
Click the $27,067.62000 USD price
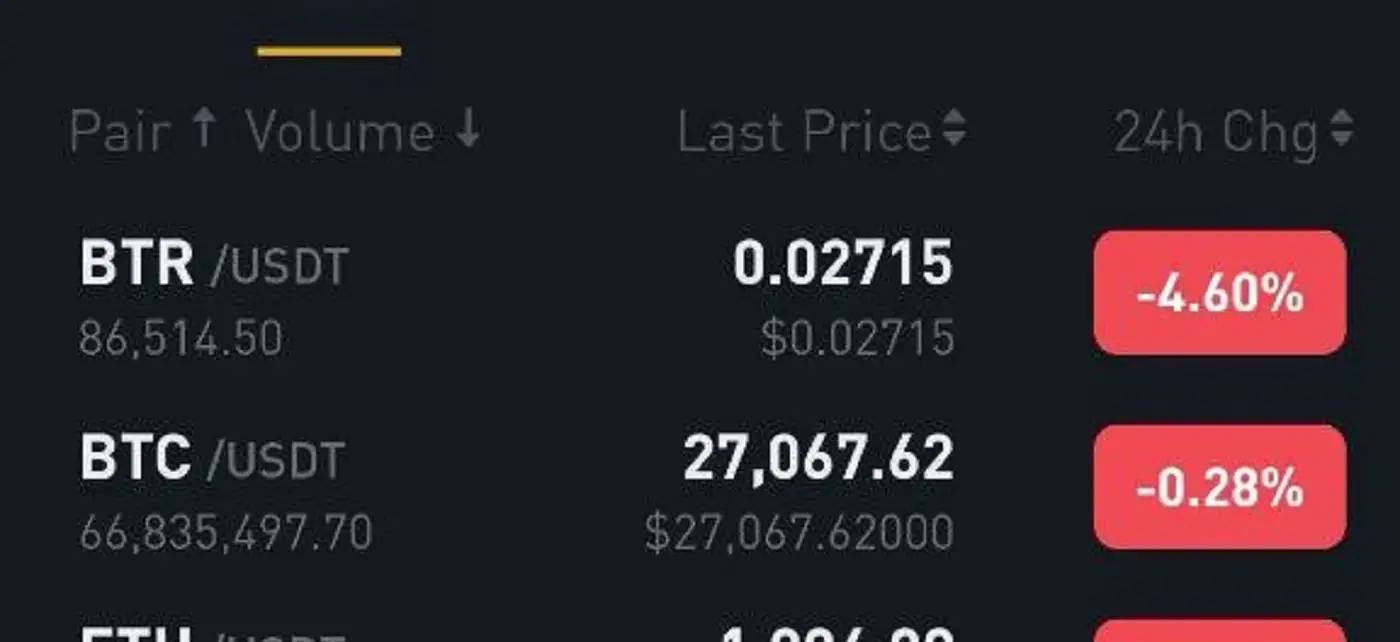click(799, 532)
